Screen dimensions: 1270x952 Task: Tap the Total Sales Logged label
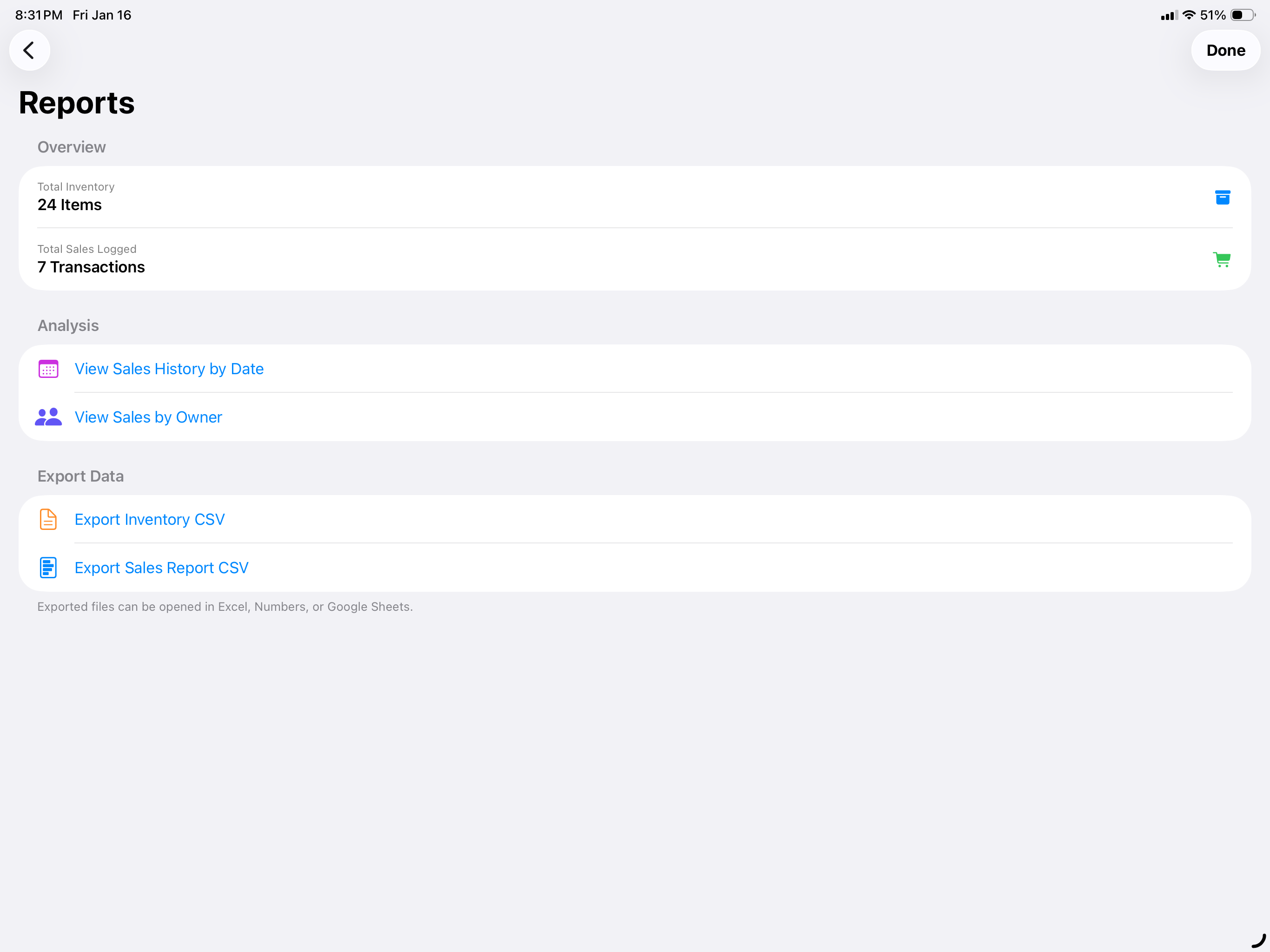(x=86, y=249)
